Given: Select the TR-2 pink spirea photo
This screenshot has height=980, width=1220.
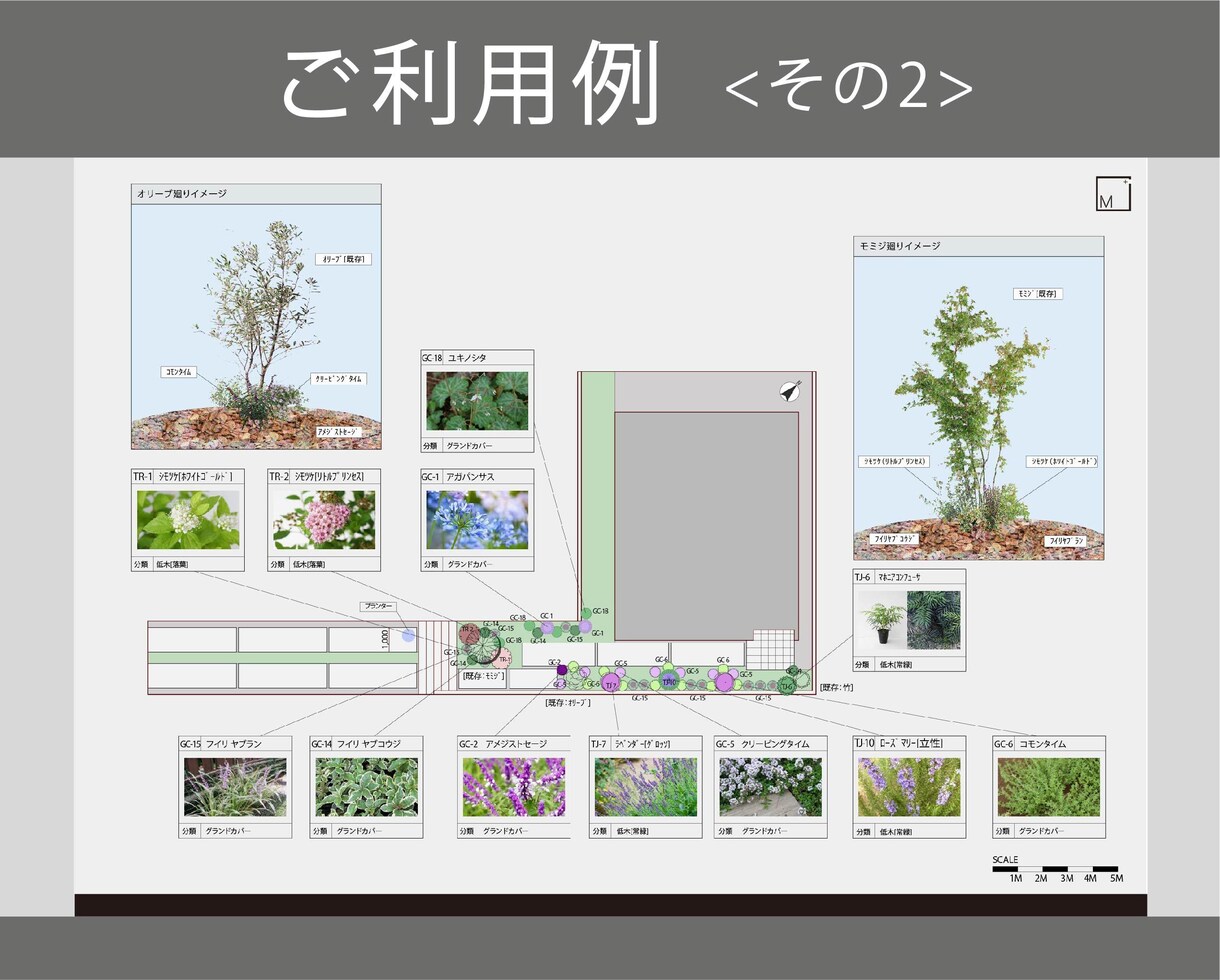Looking at the screenshot, I should coord(324,519).
